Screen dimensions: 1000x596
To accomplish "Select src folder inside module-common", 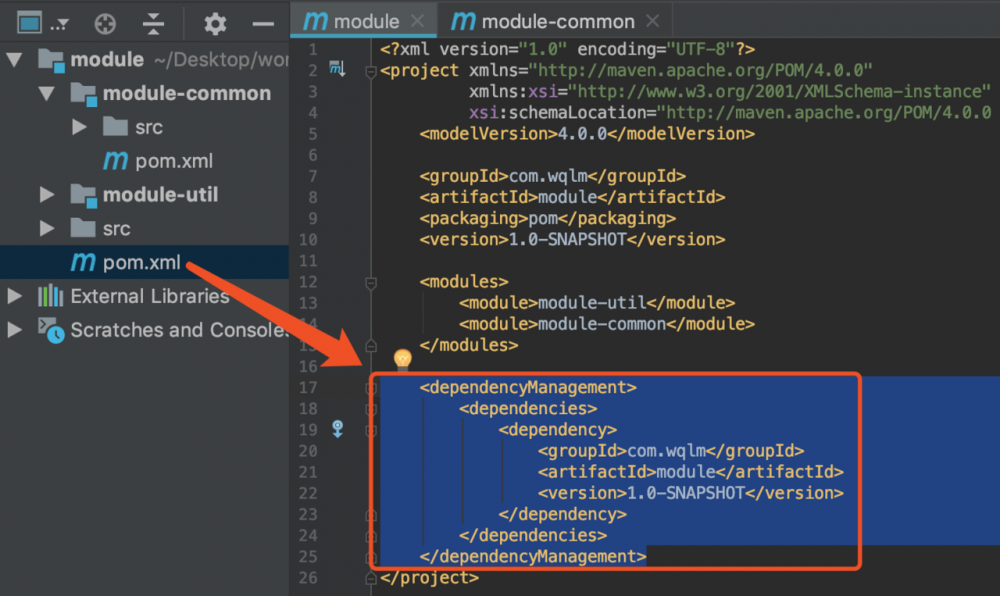I will 149,127.
